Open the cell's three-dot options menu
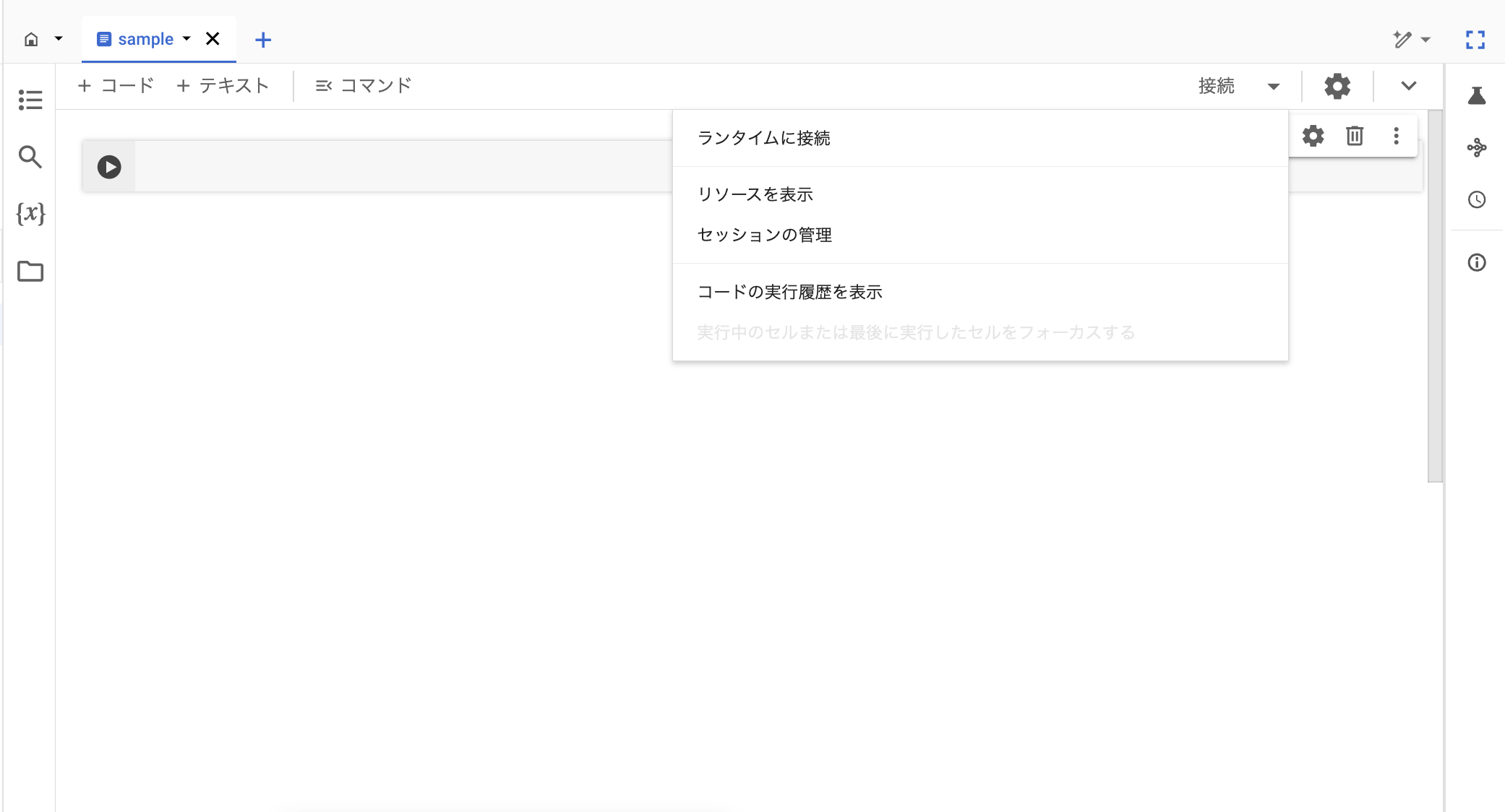The height and width of the screenshot is (812, 1505). 1396,136
